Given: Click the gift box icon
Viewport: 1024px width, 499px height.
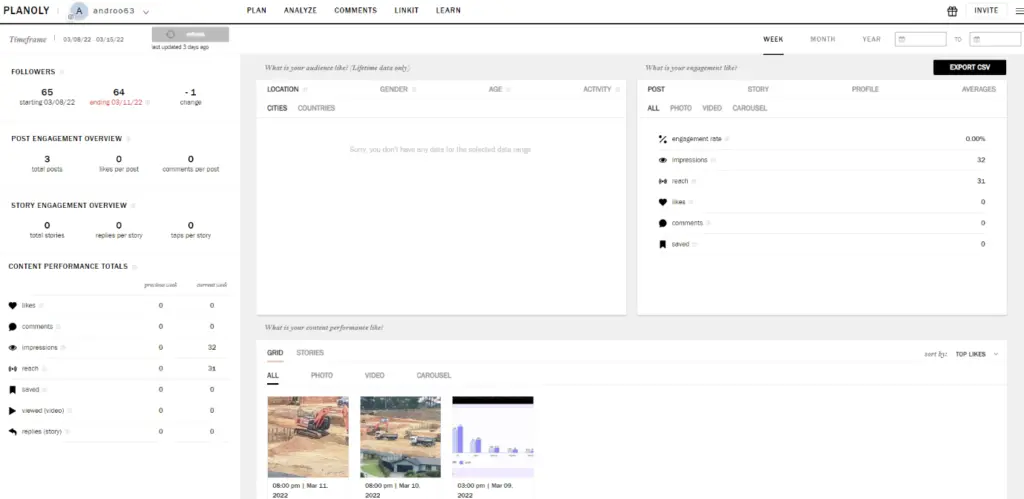Looking at the screenshot, I should pos(952,11).
